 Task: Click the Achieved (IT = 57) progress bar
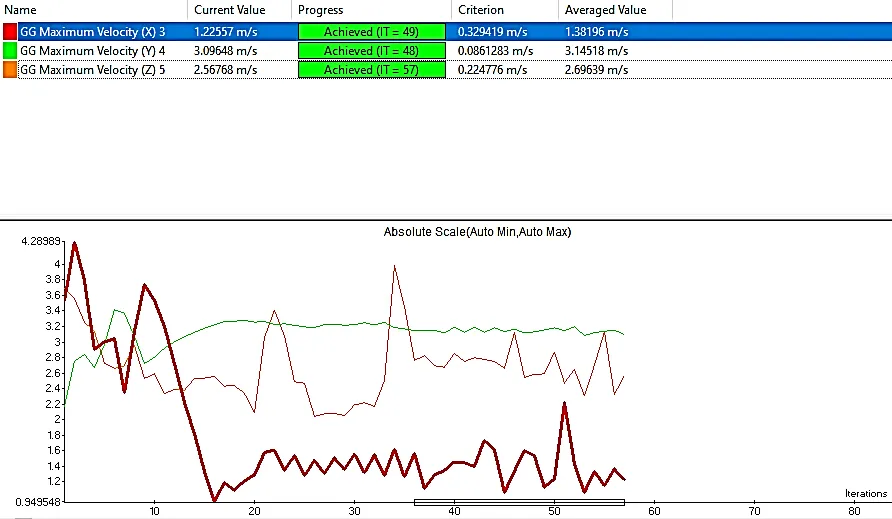[x=371, y=70]
